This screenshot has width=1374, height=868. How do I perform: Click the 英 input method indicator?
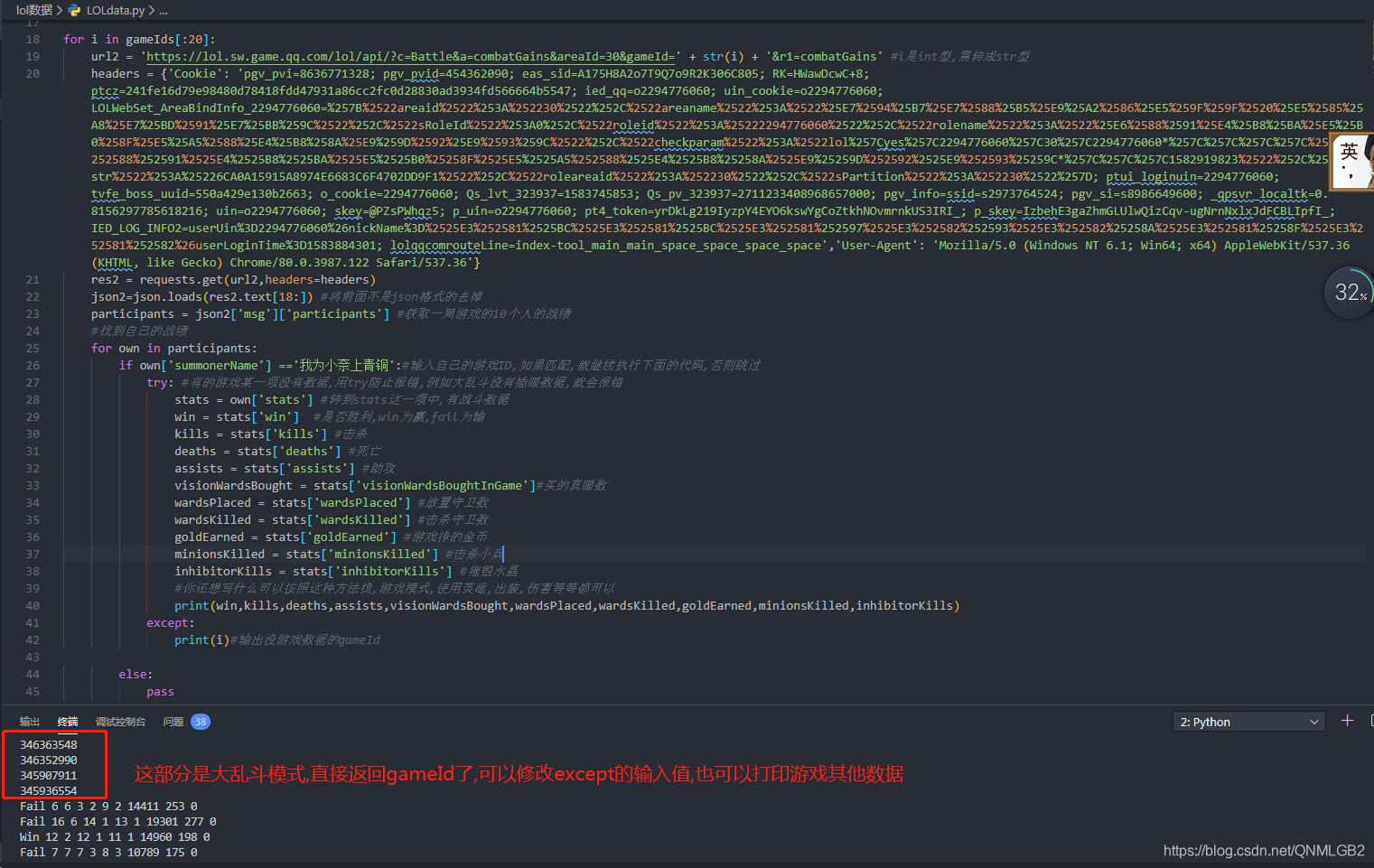(x=1350, y=151)
